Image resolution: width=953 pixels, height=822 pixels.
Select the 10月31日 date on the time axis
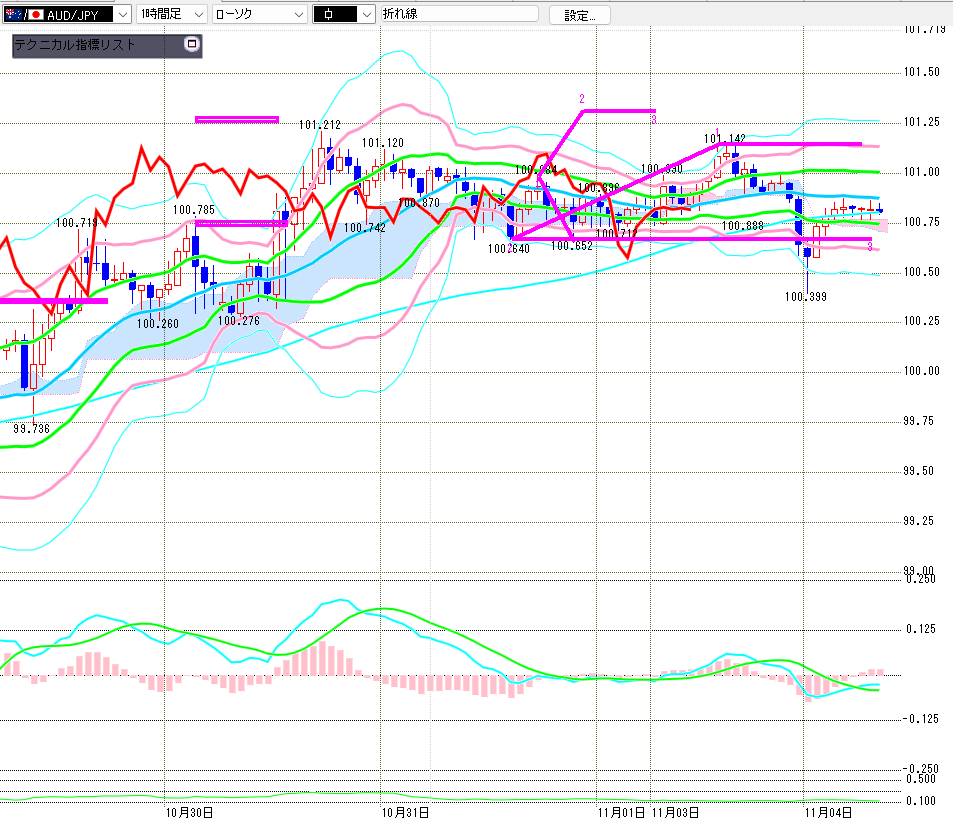coord(405,812)
